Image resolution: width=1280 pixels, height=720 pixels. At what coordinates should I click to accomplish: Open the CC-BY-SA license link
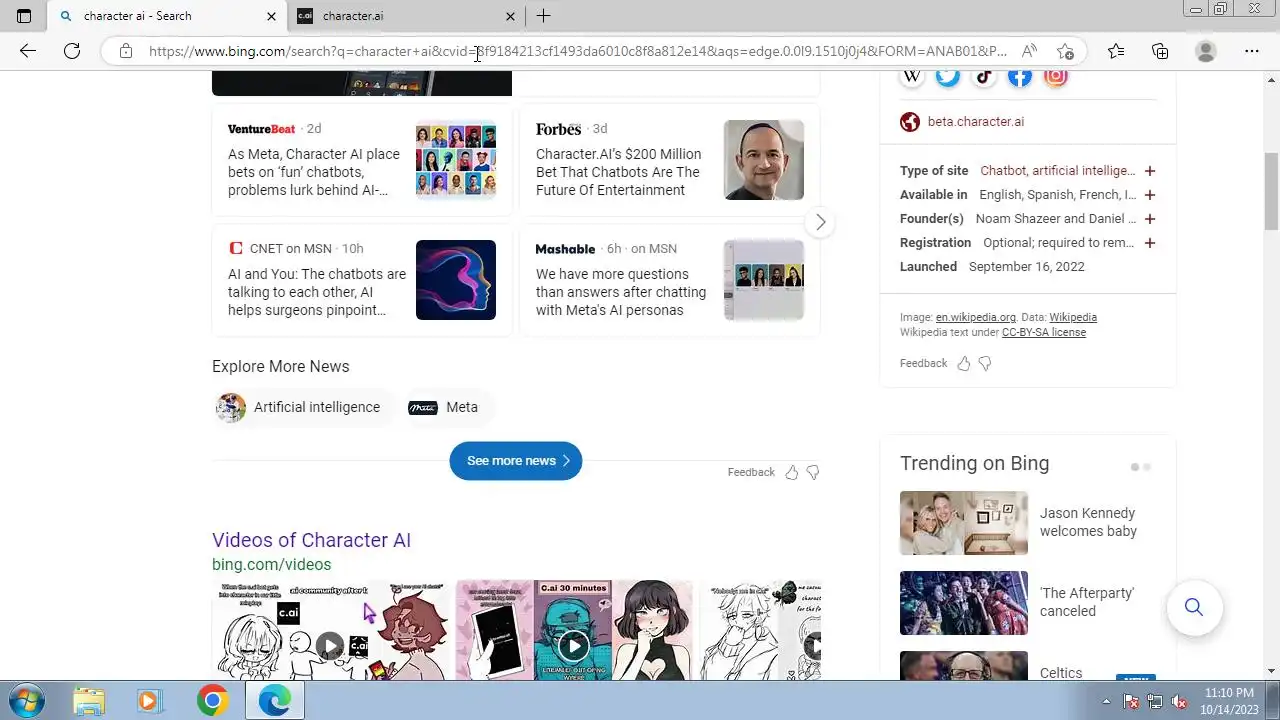(1043, 332)
